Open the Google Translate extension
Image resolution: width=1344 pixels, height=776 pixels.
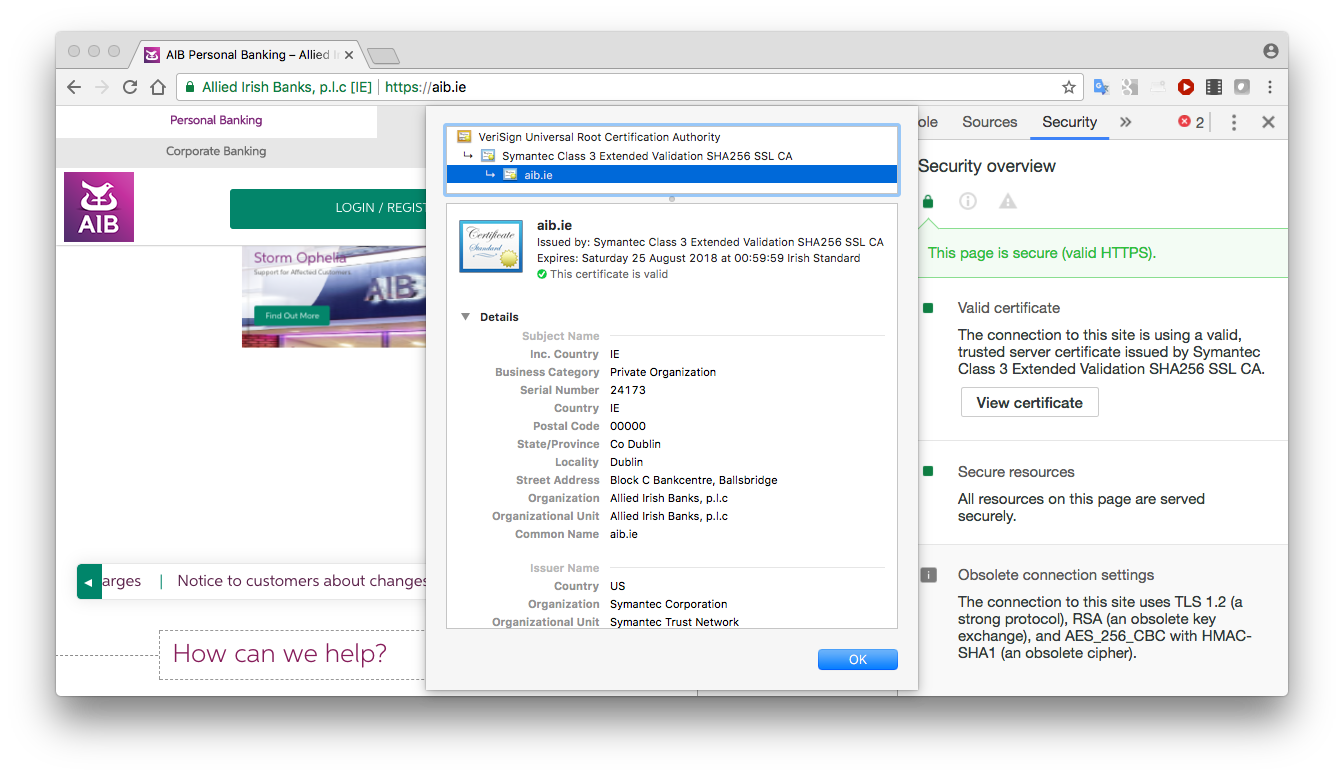[1101, 87]
